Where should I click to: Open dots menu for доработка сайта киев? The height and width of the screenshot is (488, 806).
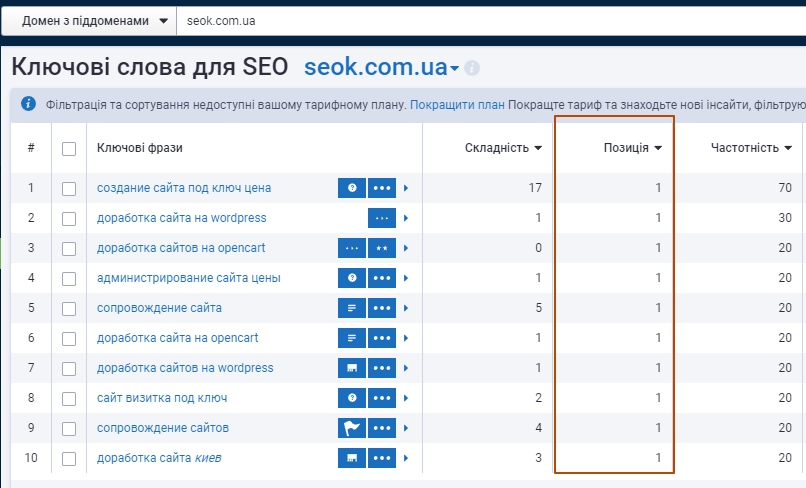tap(382, 458)
